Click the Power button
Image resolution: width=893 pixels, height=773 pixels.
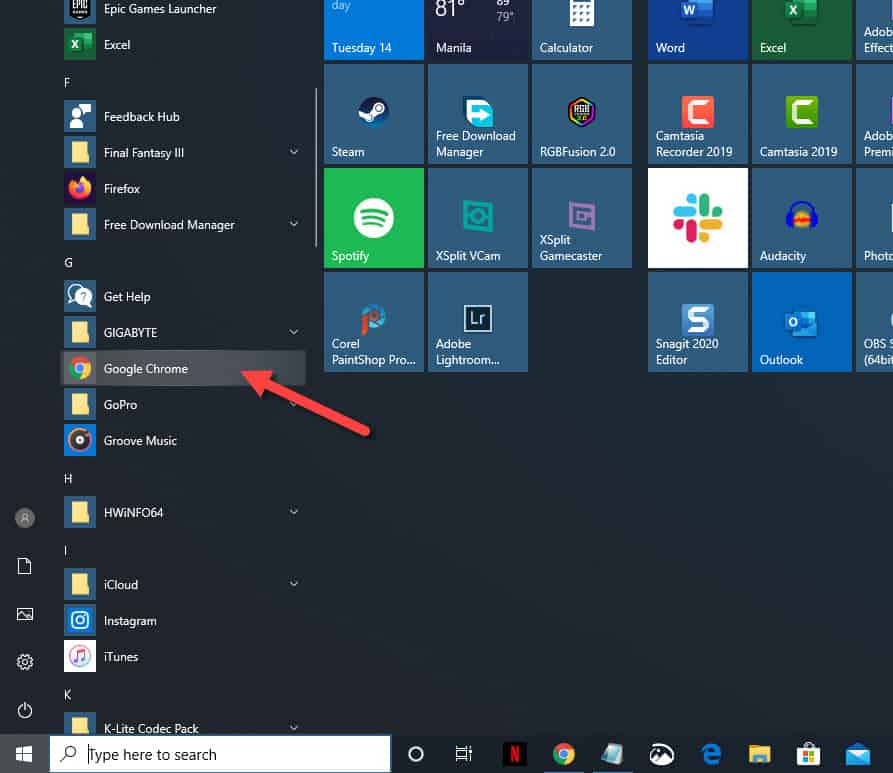point(24,710)
